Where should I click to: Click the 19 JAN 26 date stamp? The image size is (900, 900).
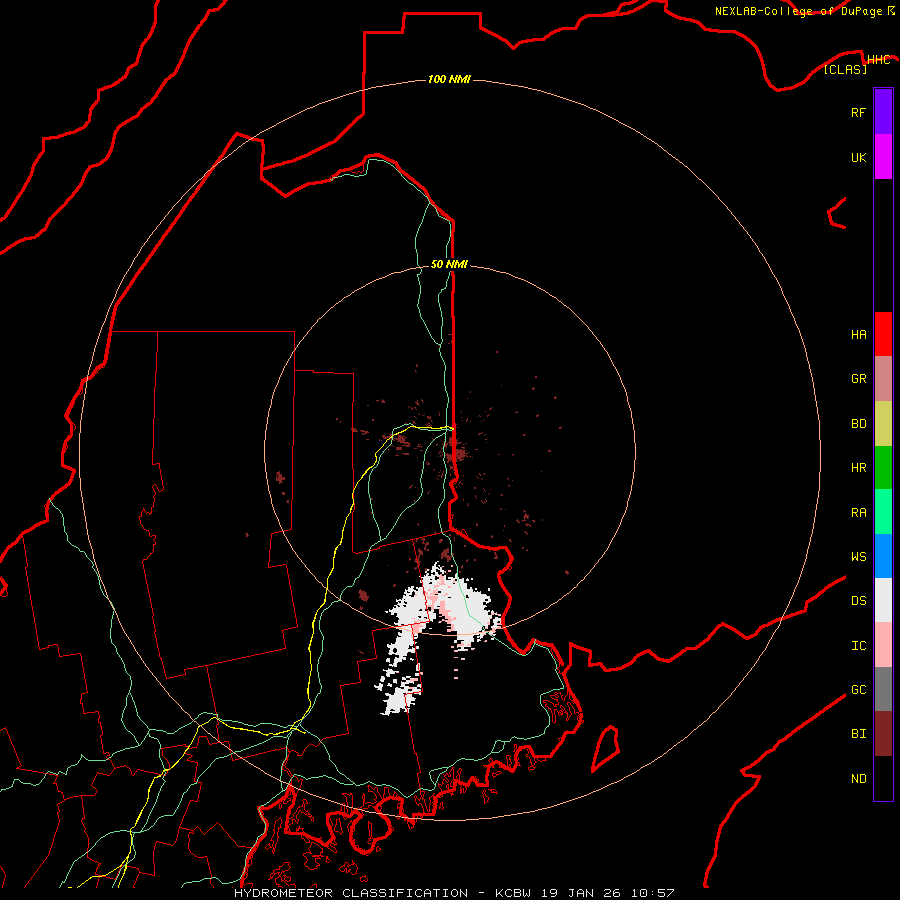580,893
